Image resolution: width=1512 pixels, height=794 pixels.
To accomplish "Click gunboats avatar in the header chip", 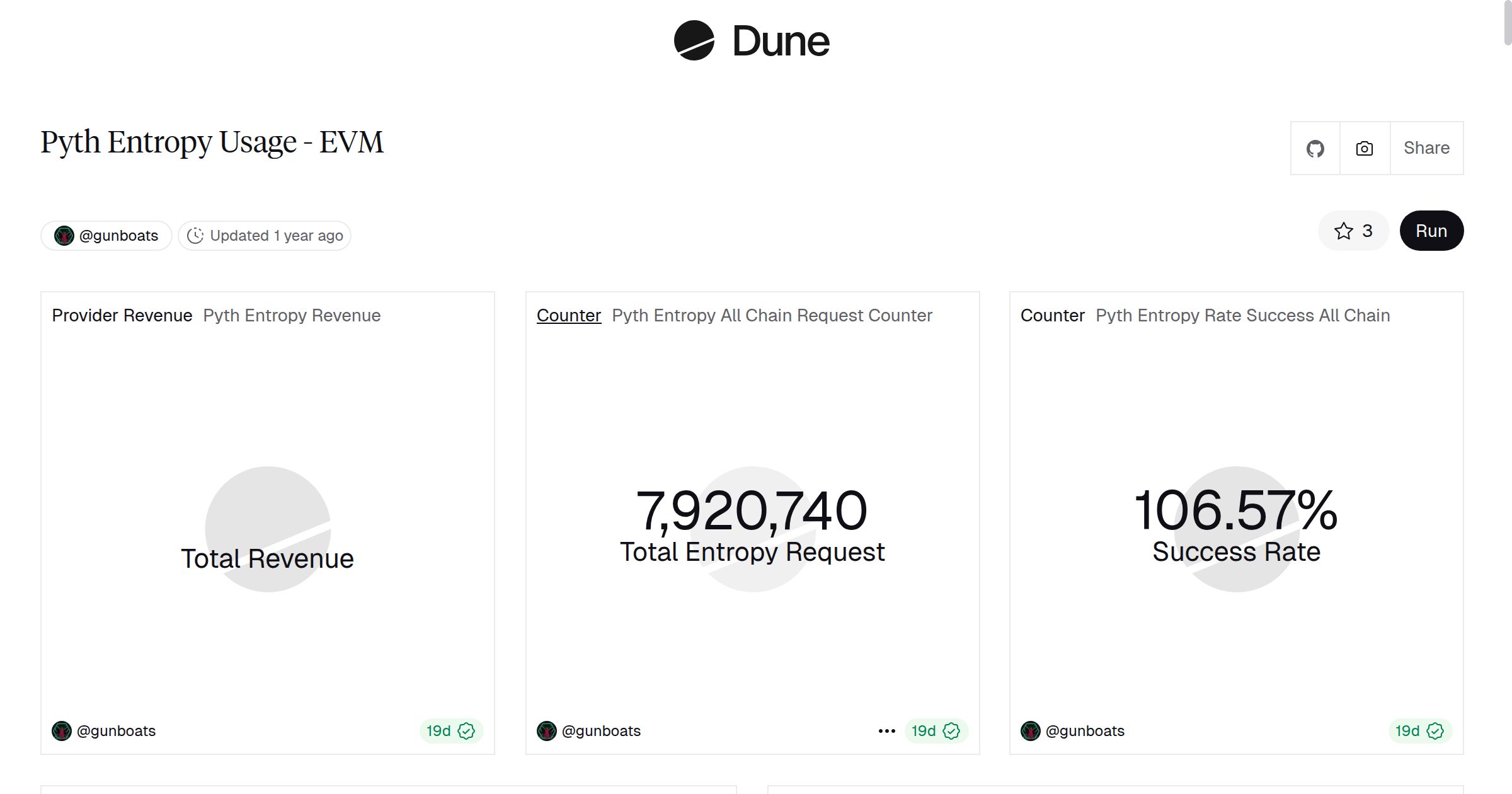I will (x=64, y=236).
